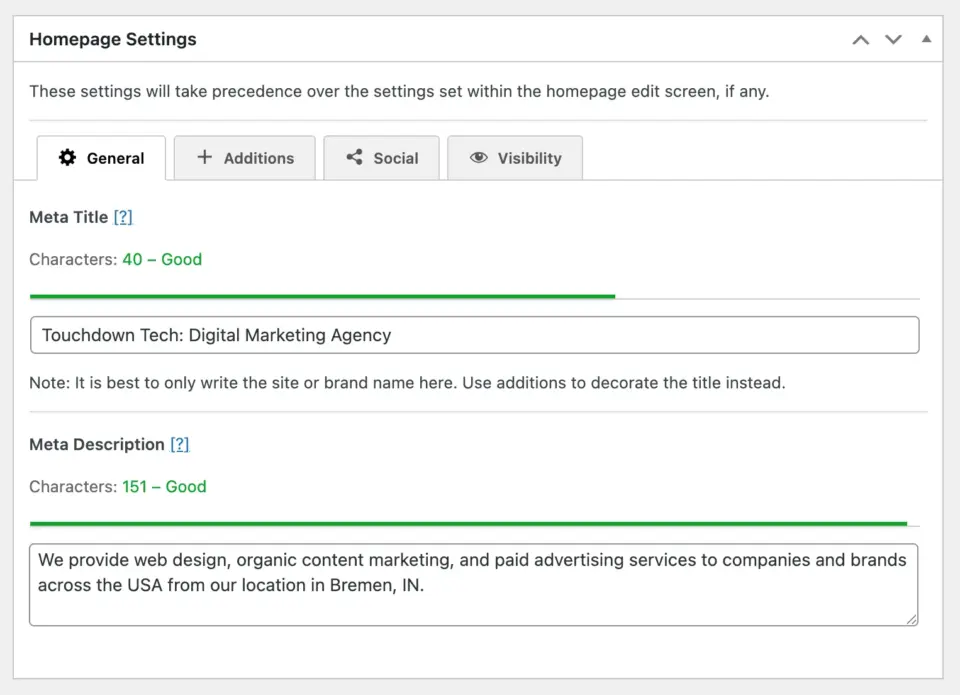Click the plus icon on the Additions tab
This screenshot has height=695, width=960.
(204, 157)
